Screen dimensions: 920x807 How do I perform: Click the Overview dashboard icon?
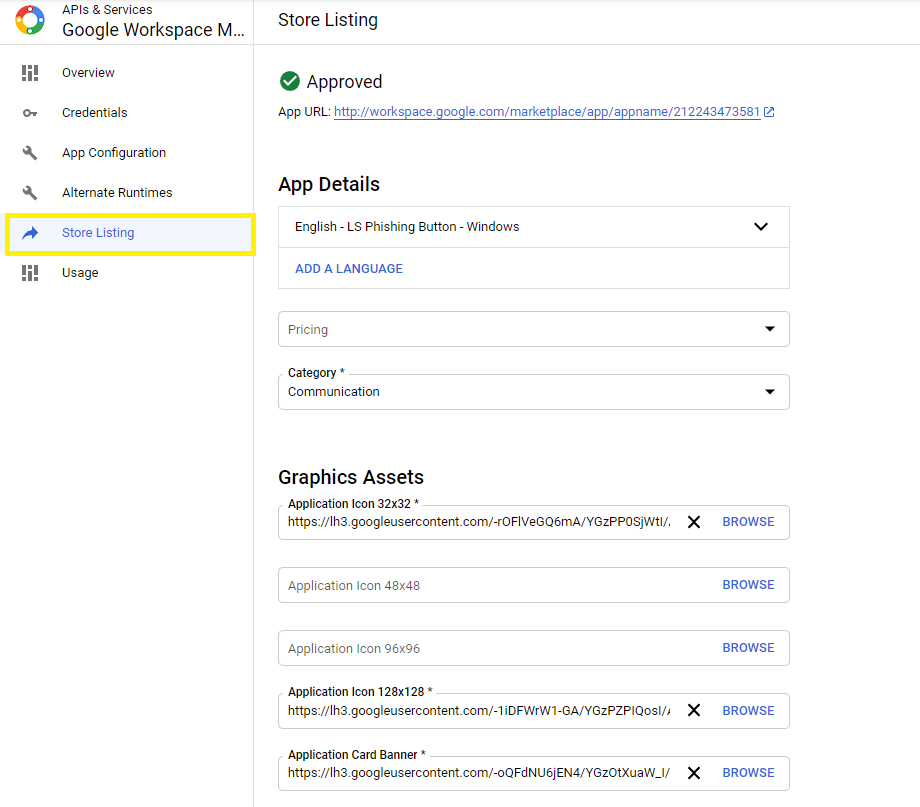(30, 73)
